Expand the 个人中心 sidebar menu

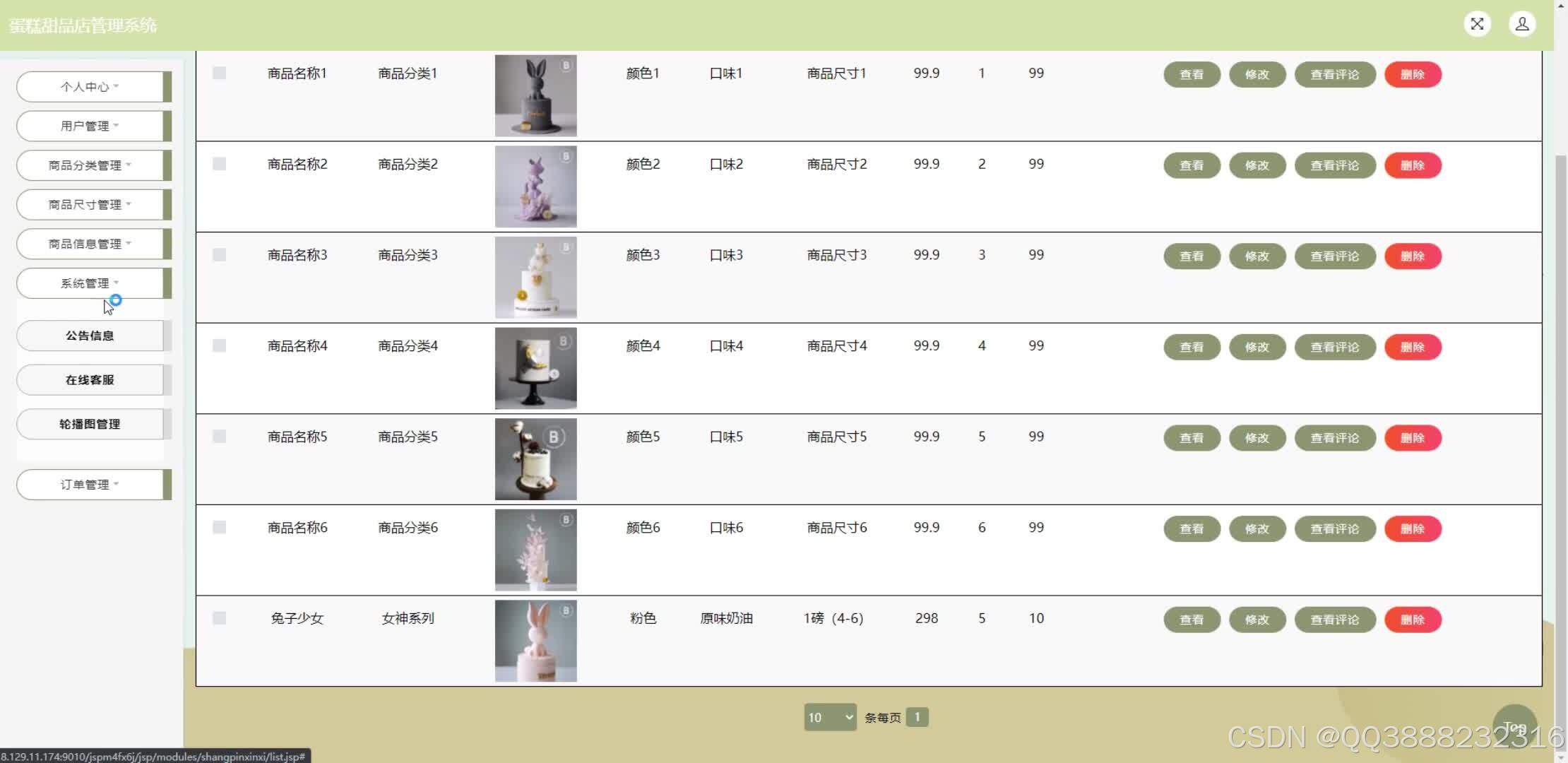(90, 87)
